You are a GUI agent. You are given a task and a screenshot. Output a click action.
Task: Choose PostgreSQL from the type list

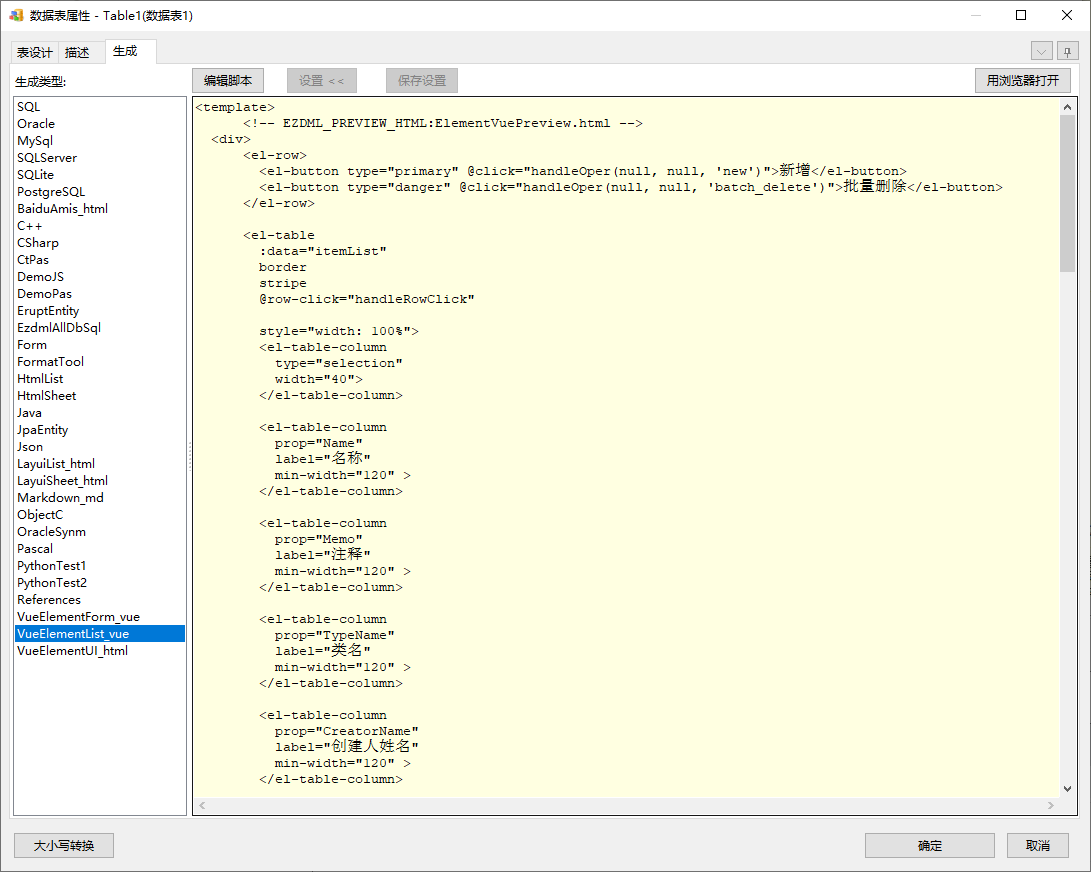pyautogui.click(x=51, y=192)
